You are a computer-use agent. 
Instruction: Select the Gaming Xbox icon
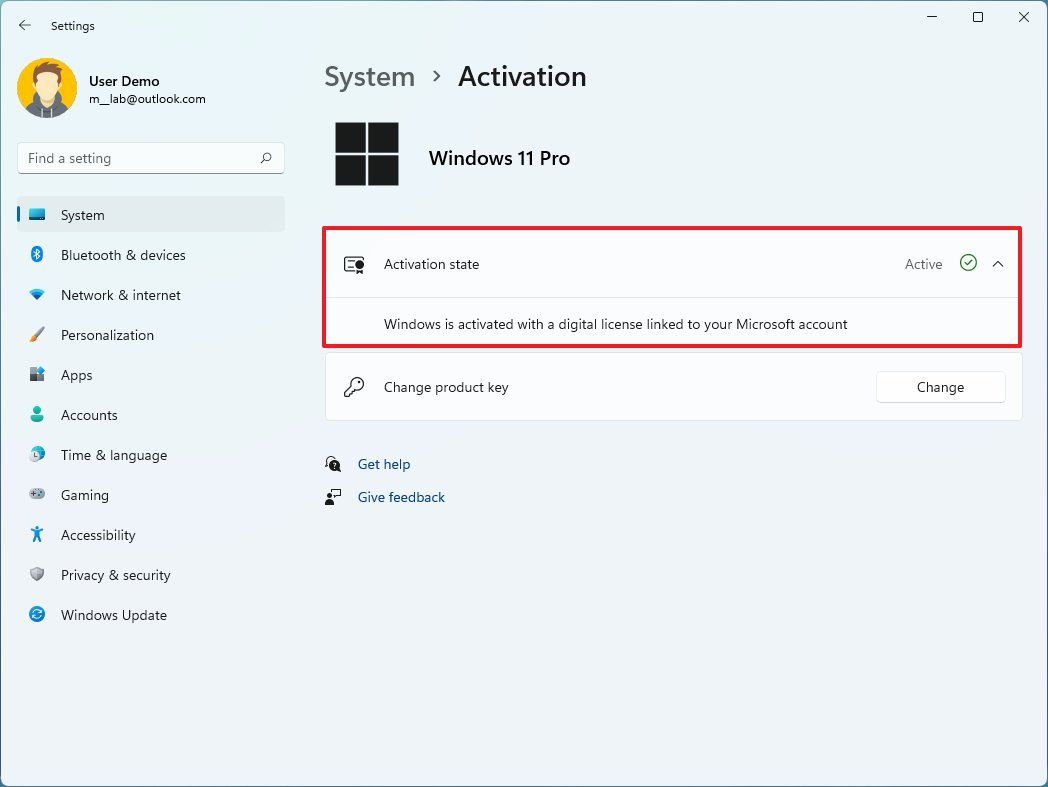(x=35, y=495)
